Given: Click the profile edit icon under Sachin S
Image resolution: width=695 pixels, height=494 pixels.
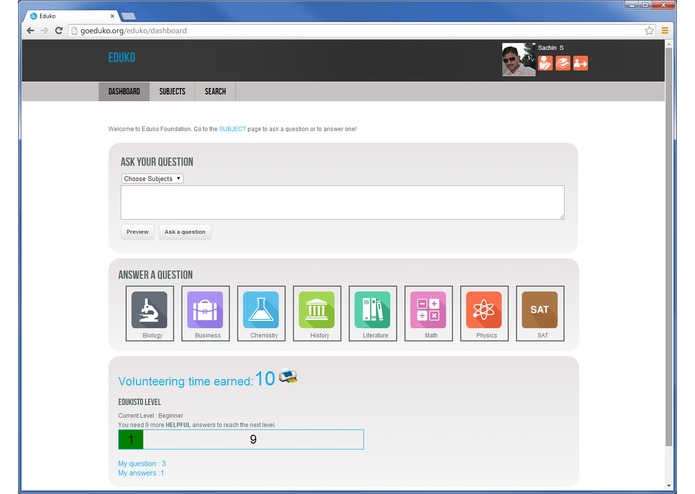Looking at the screenshot, I should coord(545,63).
